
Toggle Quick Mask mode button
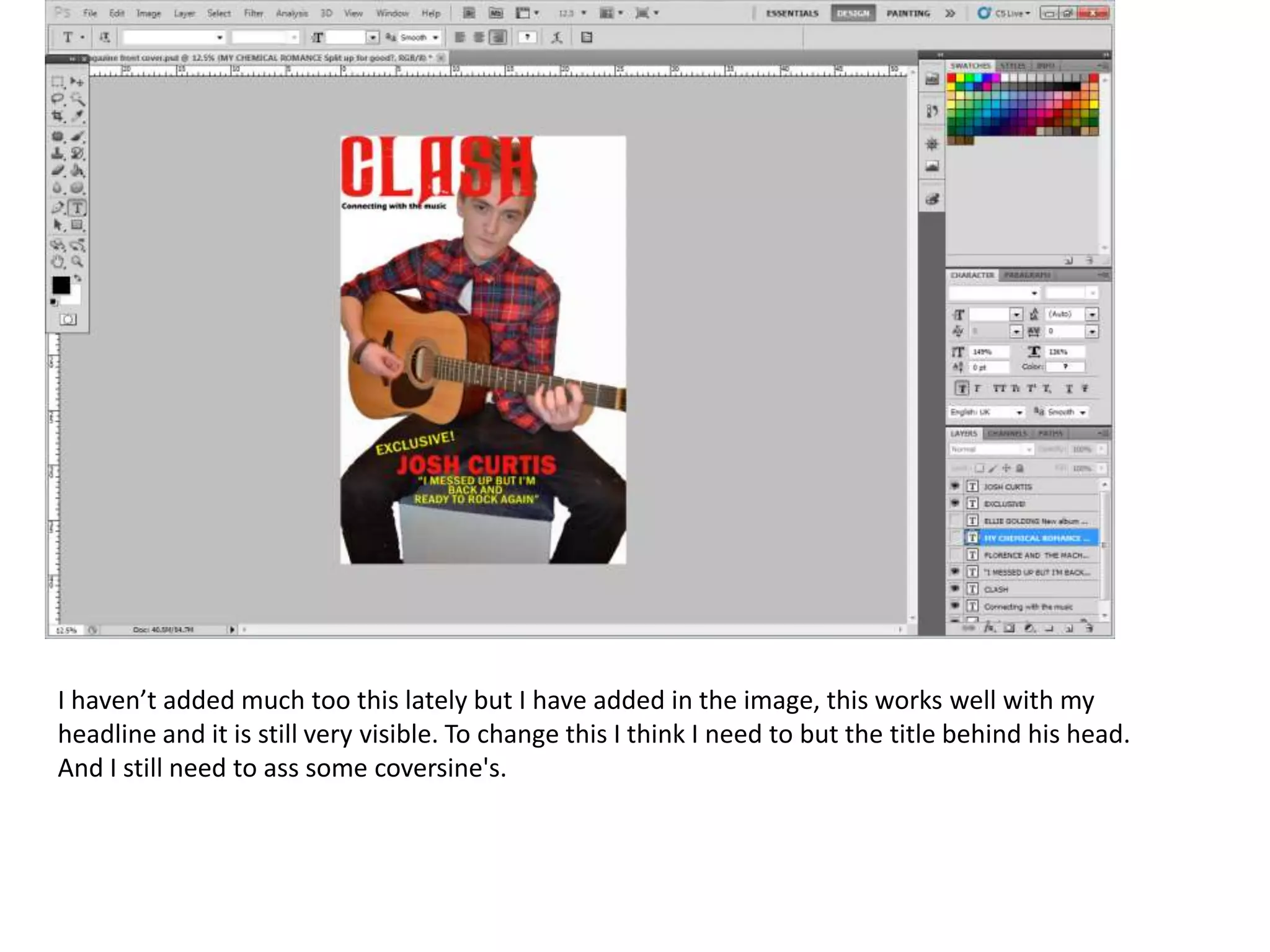(68, 320)
